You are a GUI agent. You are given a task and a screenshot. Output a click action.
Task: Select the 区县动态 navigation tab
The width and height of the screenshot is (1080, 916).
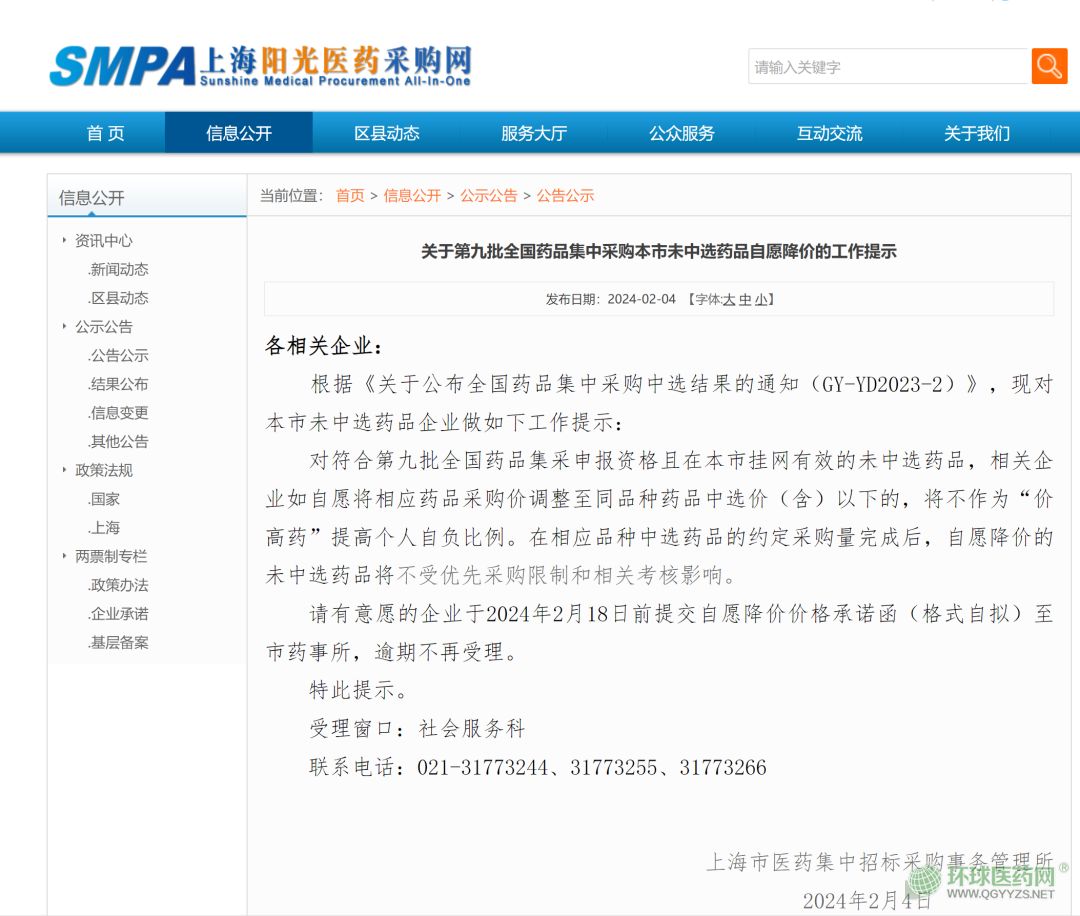click(x=386, y=133)
